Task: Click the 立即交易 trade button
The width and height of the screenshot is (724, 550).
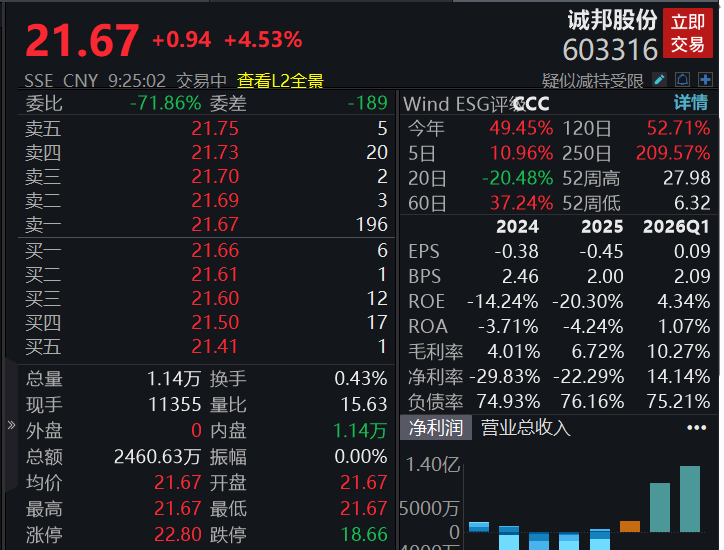Action: pyautogui.click(x=688, y=33)
